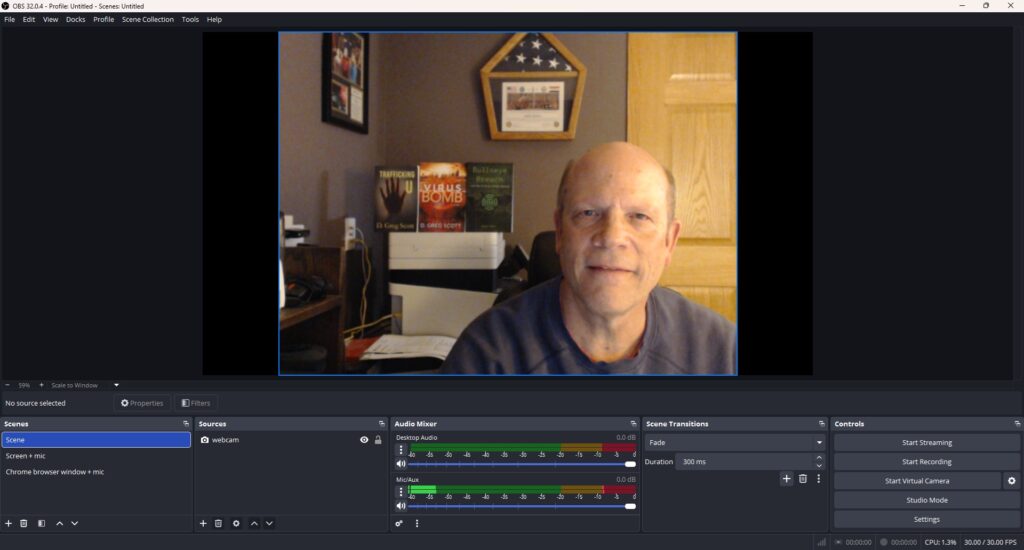
Task: Click Start Virtual Camera
Action: 917,481
